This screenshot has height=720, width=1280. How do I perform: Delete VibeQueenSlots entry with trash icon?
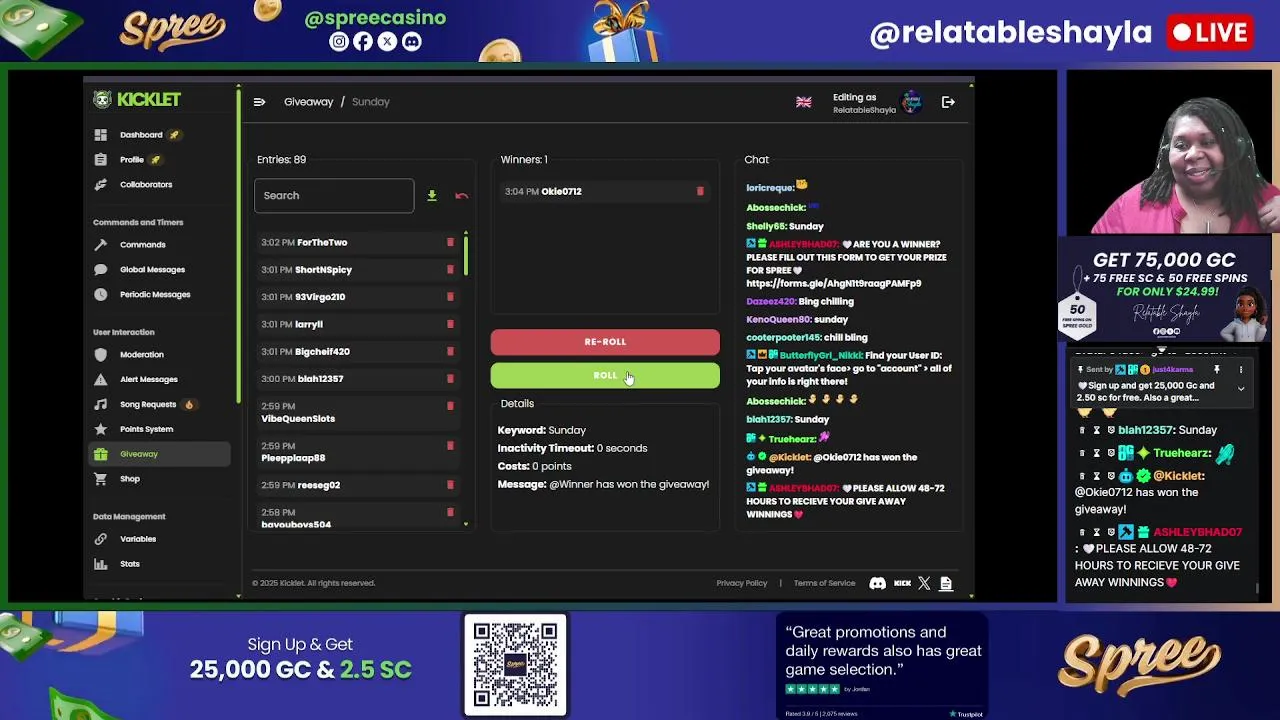[450, 406]
